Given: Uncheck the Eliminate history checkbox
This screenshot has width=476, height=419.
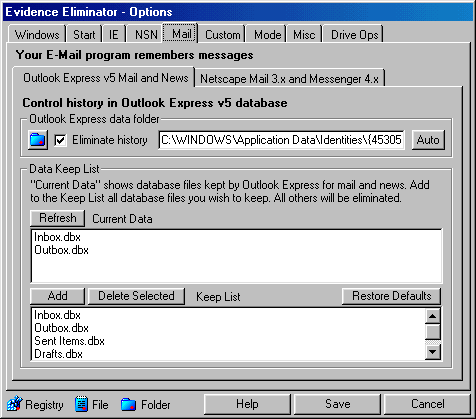Looking at the screenshot, I should click(60, 140).
